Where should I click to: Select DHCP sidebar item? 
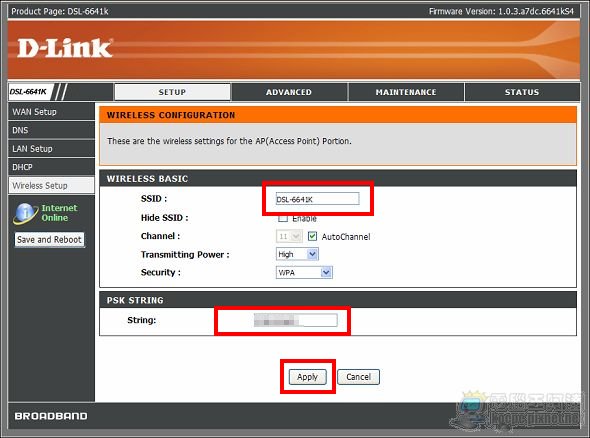pyautogui.click(x=52, y=167)
